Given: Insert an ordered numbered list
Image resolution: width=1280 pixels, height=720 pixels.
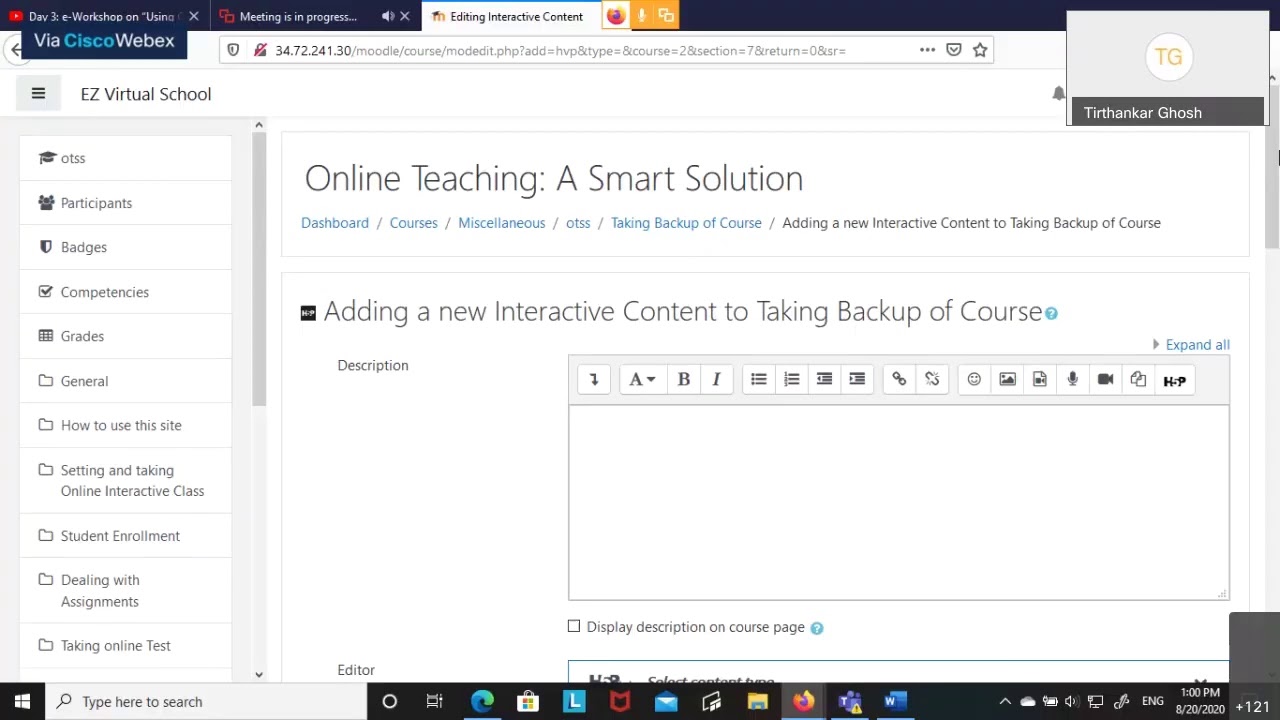Looking at the screenshot, I should click(791, 380).
